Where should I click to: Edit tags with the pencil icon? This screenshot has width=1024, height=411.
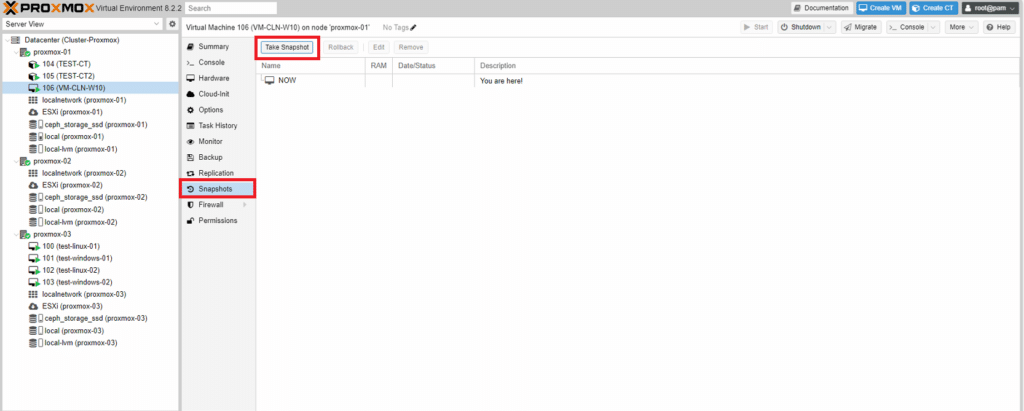point(413,27)
